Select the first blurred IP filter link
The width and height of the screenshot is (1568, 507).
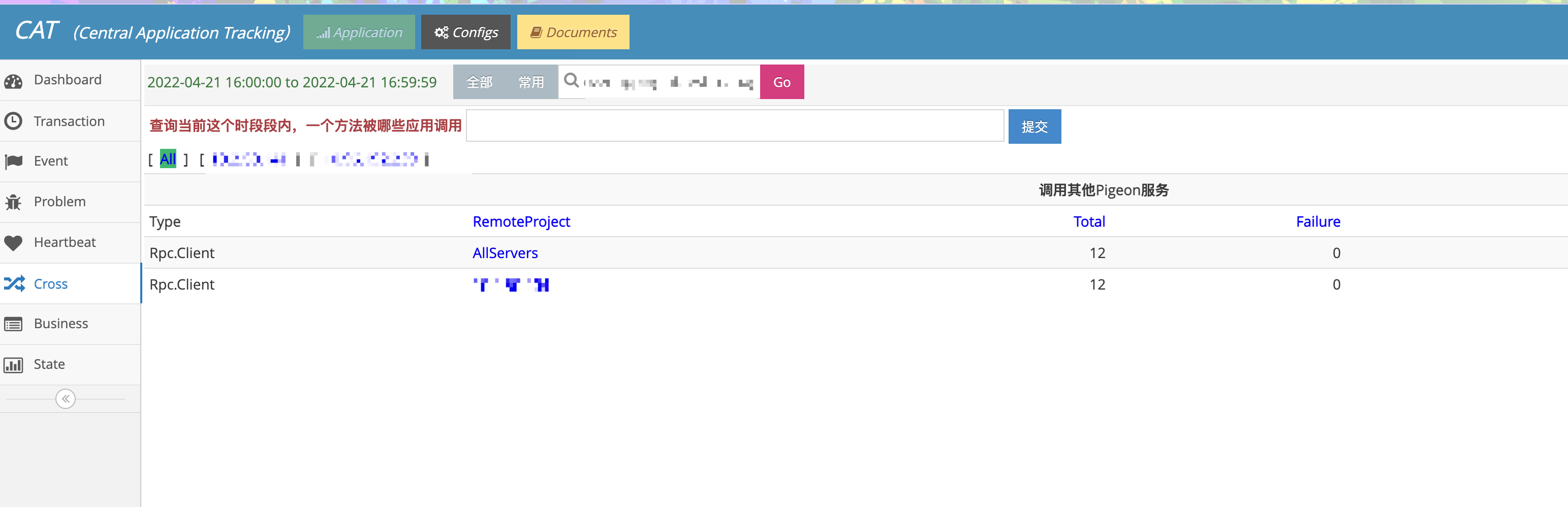pos(249,160)
